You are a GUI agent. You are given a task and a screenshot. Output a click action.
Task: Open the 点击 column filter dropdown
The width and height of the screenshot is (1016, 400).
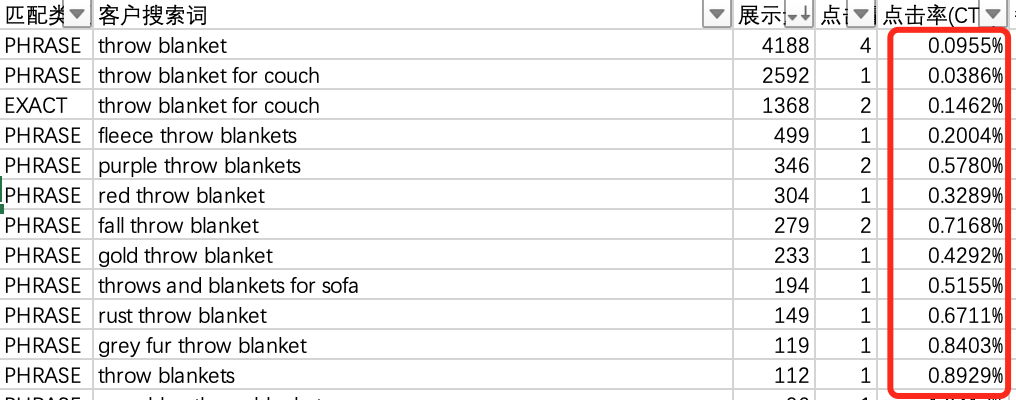pyautogui.click(x=860, y=15)
